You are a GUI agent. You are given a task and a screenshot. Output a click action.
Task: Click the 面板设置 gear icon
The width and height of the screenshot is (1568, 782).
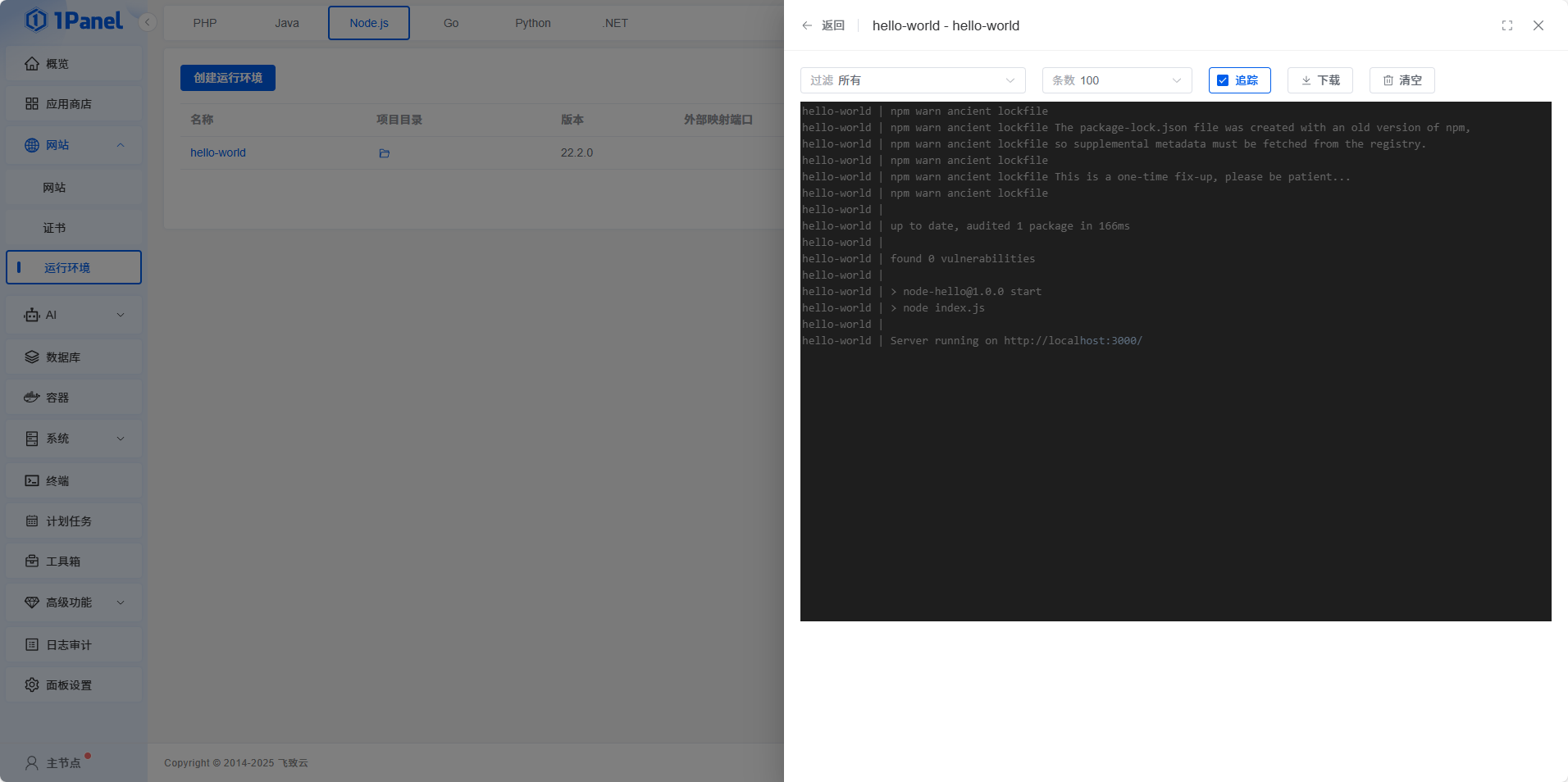(x=32, y=685)
